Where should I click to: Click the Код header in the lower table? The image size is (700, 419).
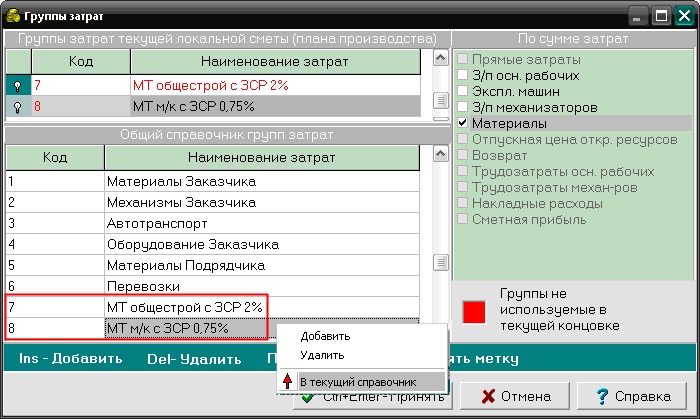(x=55, y=158)
